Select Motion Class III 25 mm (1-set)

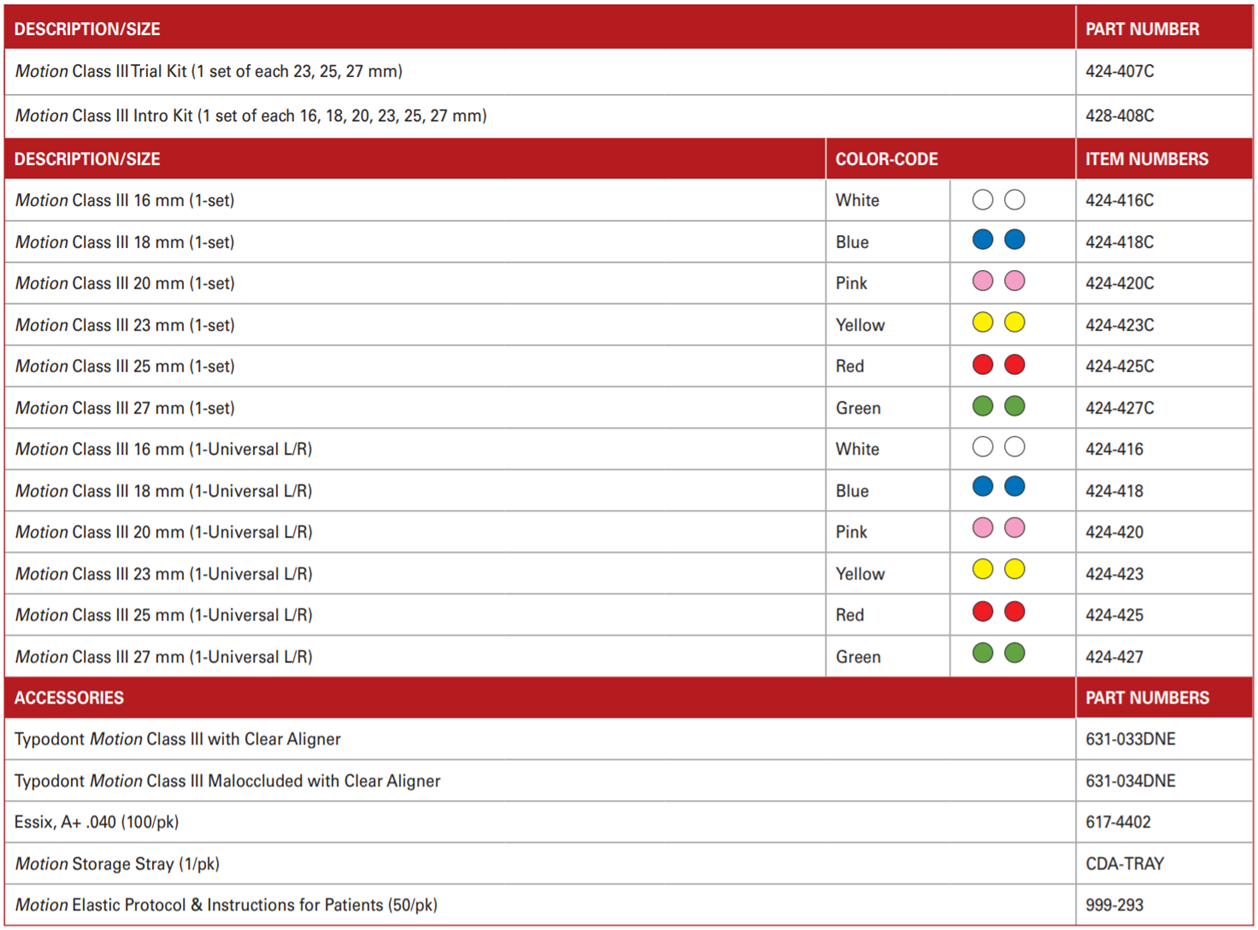[x=125, y=366]
